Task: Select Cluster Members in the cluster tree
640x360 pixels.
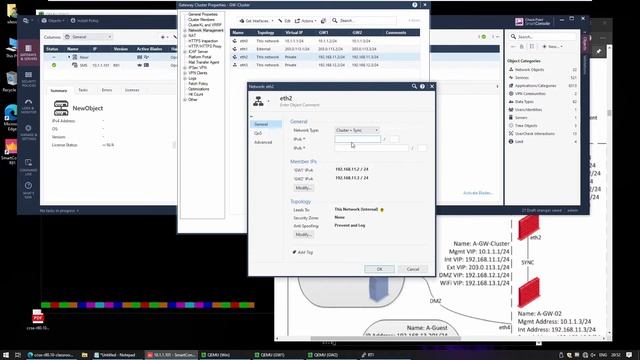Action: (201, 20)
